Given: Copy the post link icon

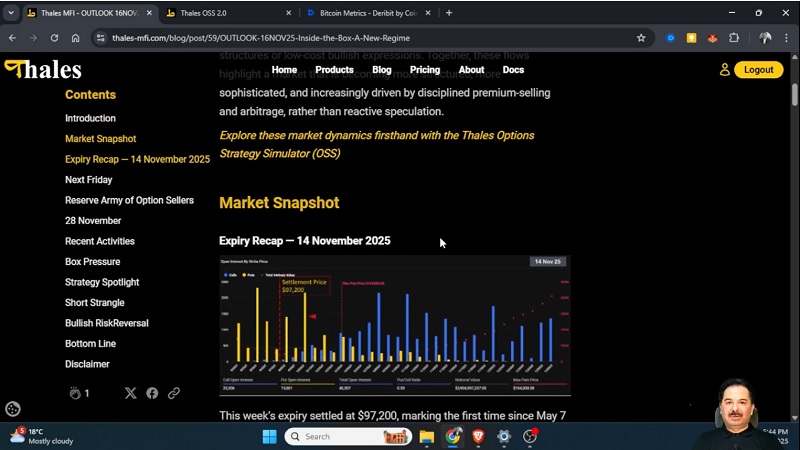Looking at the screenshot, I should 174,393.
